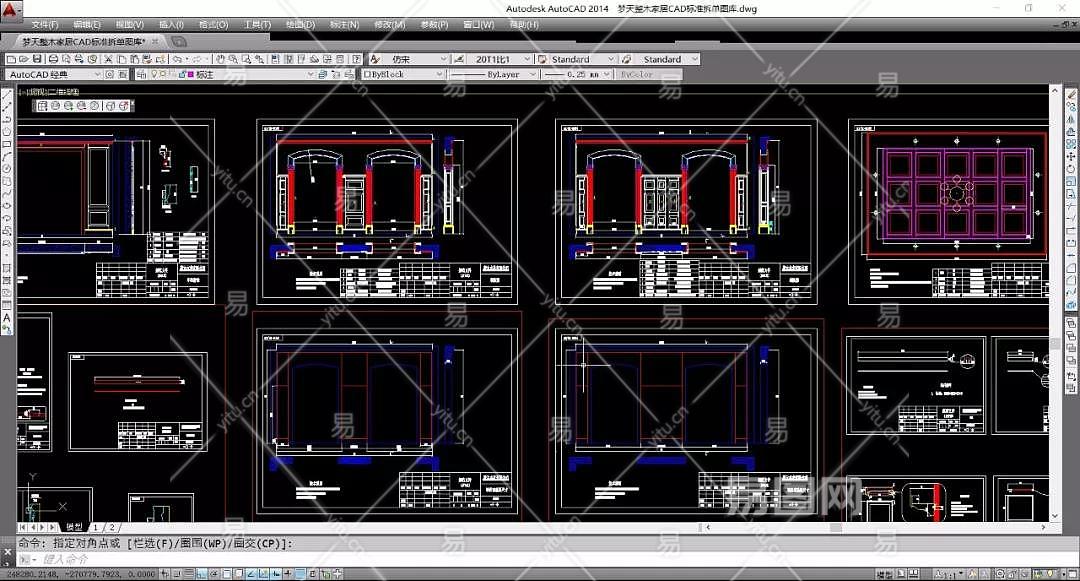Switch to layout tab 2
Viewport: 1080px width, 581px height.
tap(112, 527)
